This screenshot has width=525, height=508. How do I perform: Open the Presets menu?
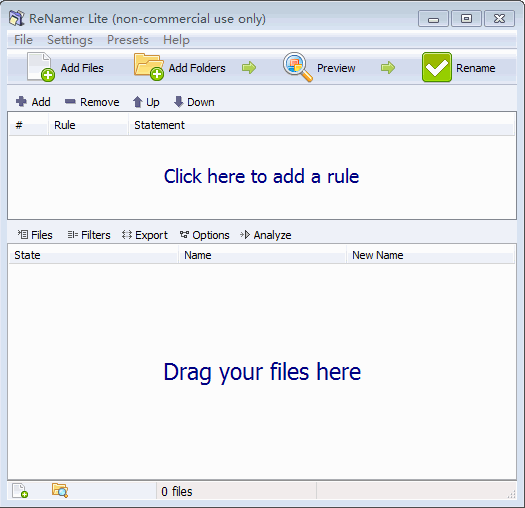pos(128,40)
